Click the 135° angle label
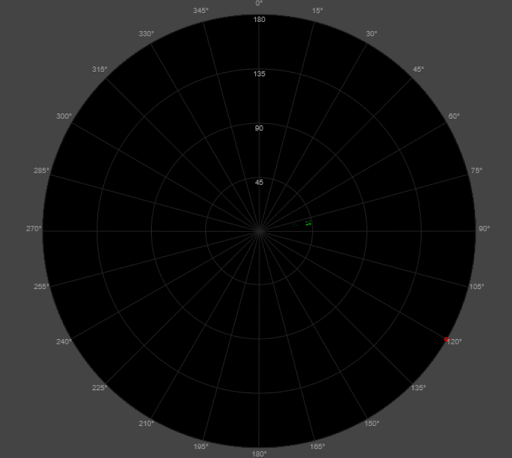 (418, 388)
